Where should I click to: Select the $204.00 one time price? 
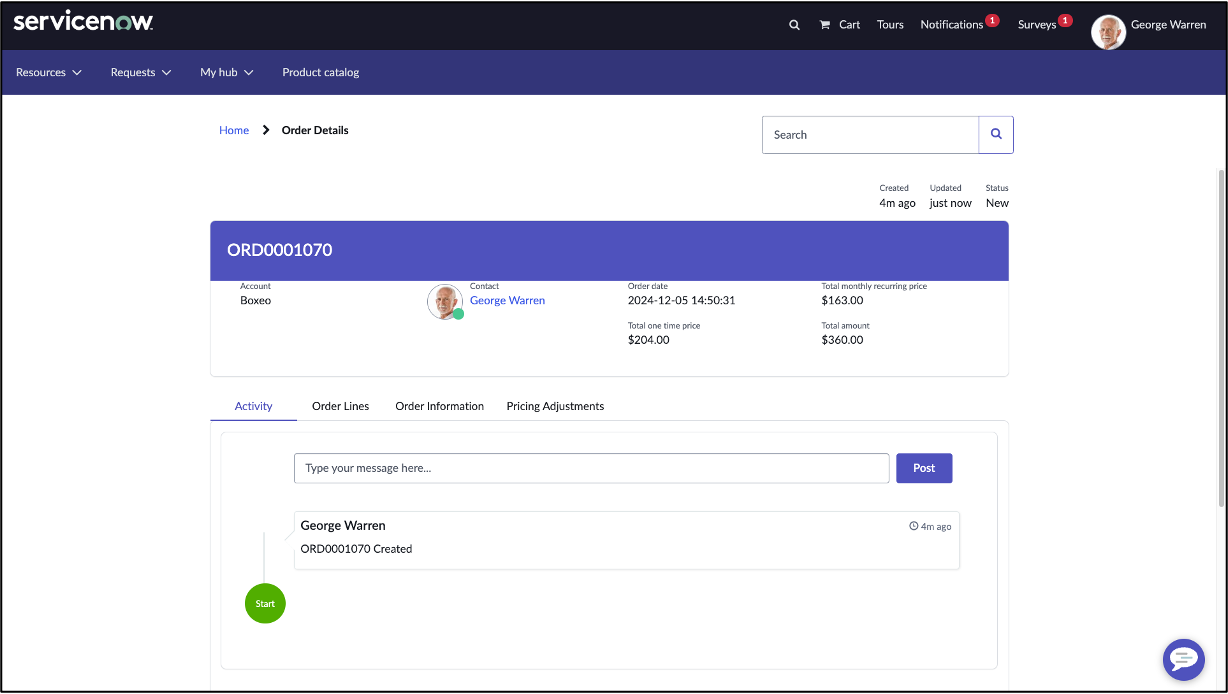click(649, 340)
